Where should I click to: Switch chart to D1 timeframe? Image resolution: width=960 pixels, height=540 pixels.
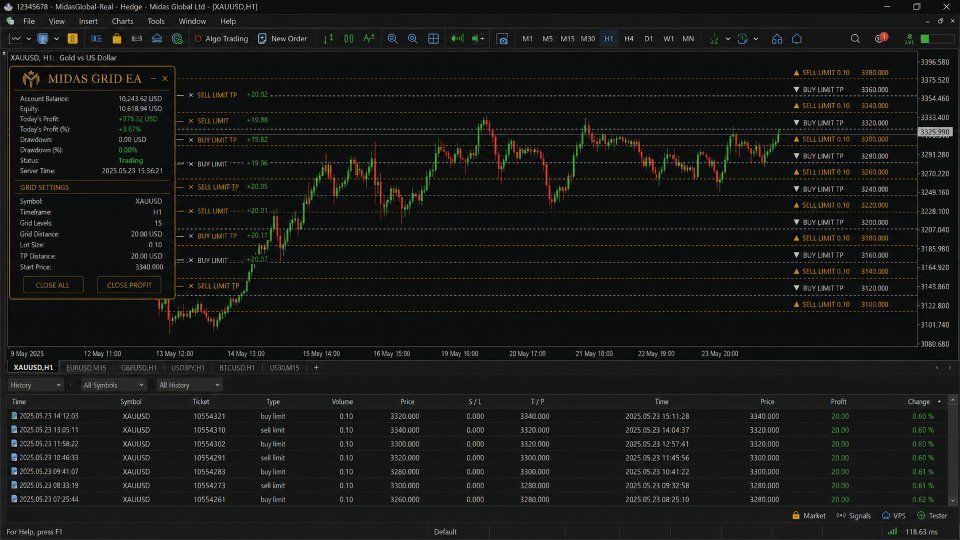pyautogui.click(x=648, y=39)
